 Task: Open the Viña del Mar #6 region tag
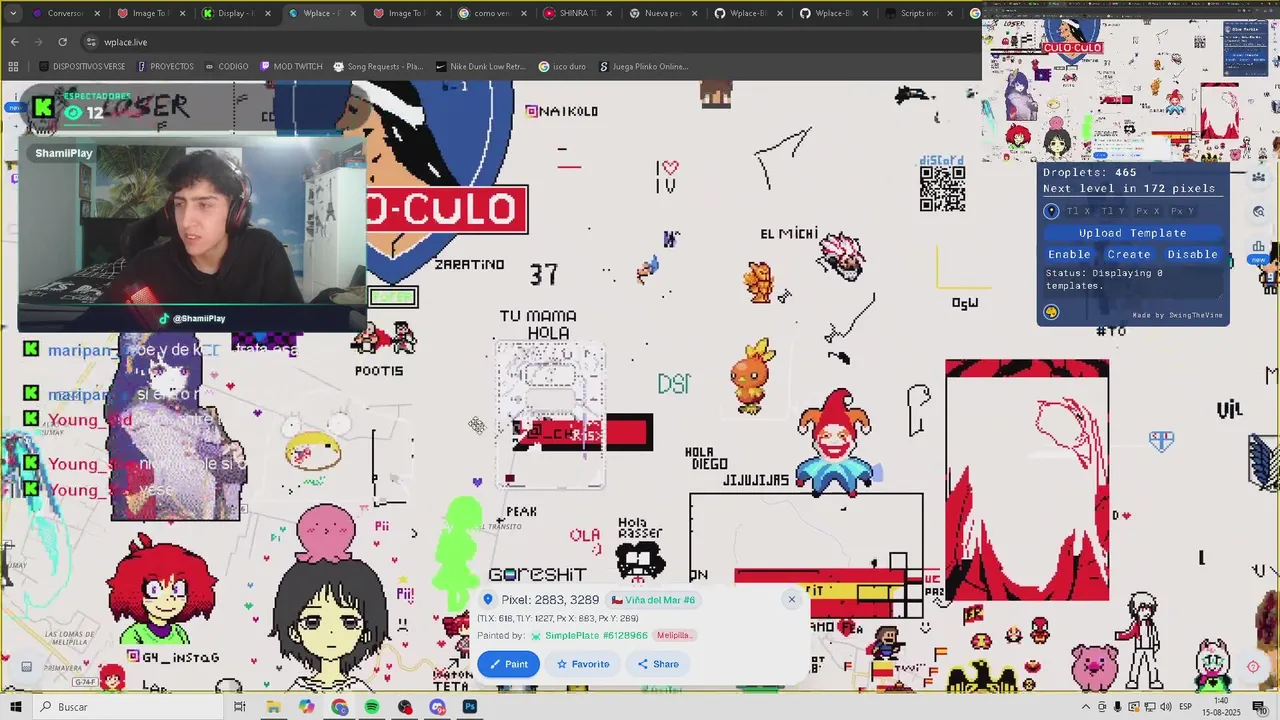tap(653, 600)
